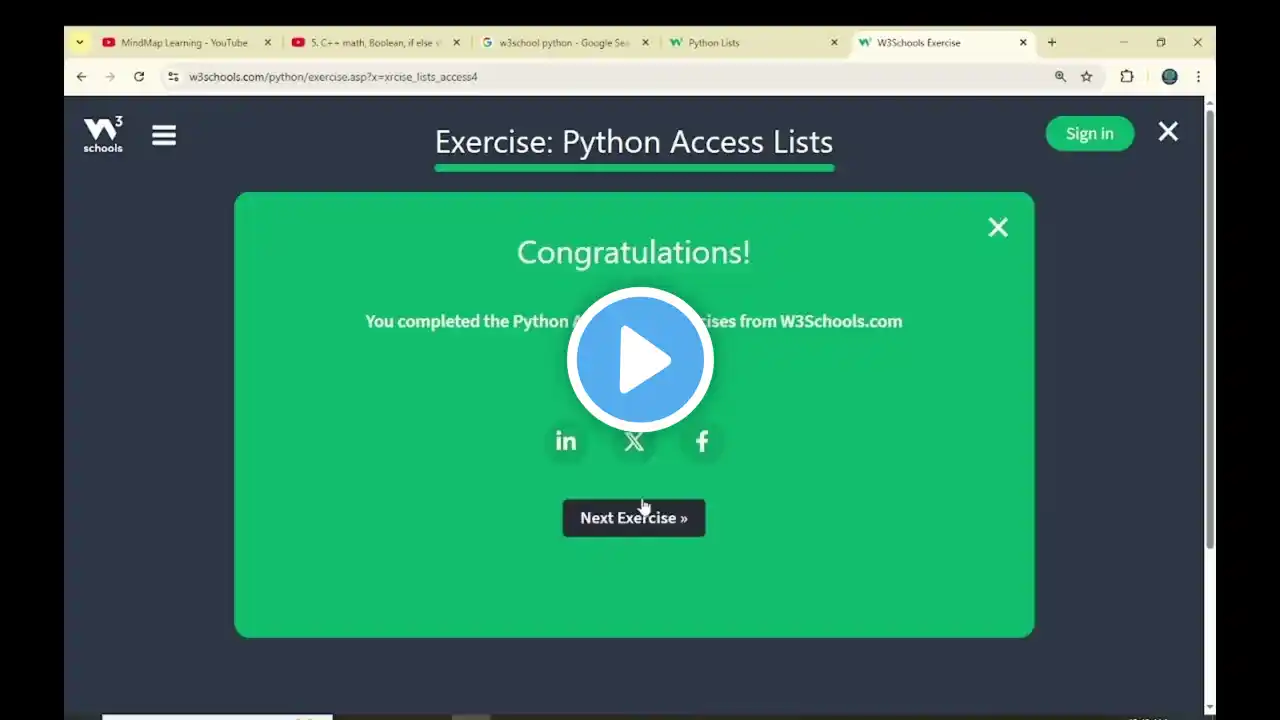1280x720 pixels.
Task: Click the "Congratulations!" heading
Action: click(x=634, y=252)
